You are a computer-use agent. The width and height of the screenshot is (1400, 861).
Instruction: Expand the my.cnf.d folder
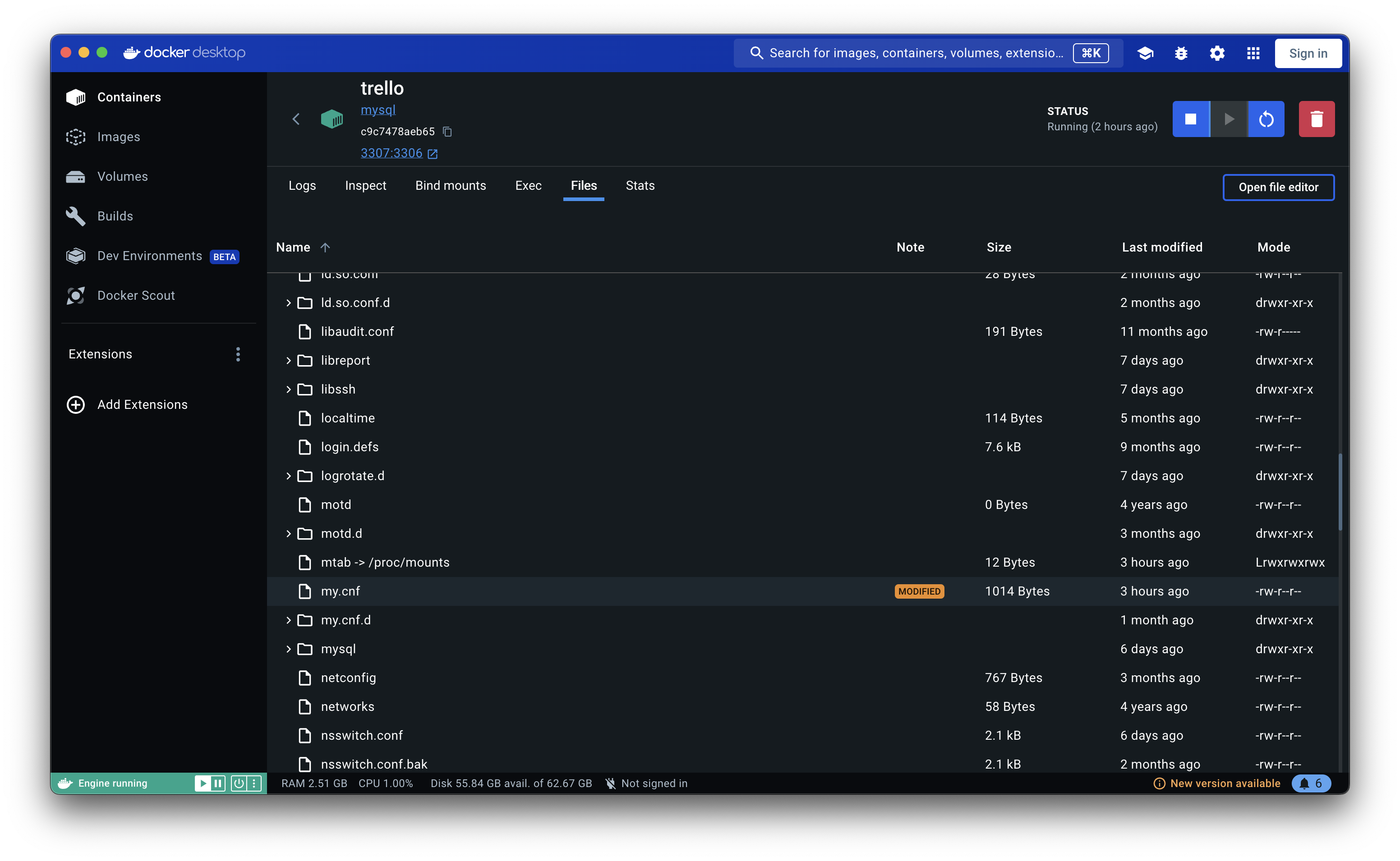tap(288, 620)
